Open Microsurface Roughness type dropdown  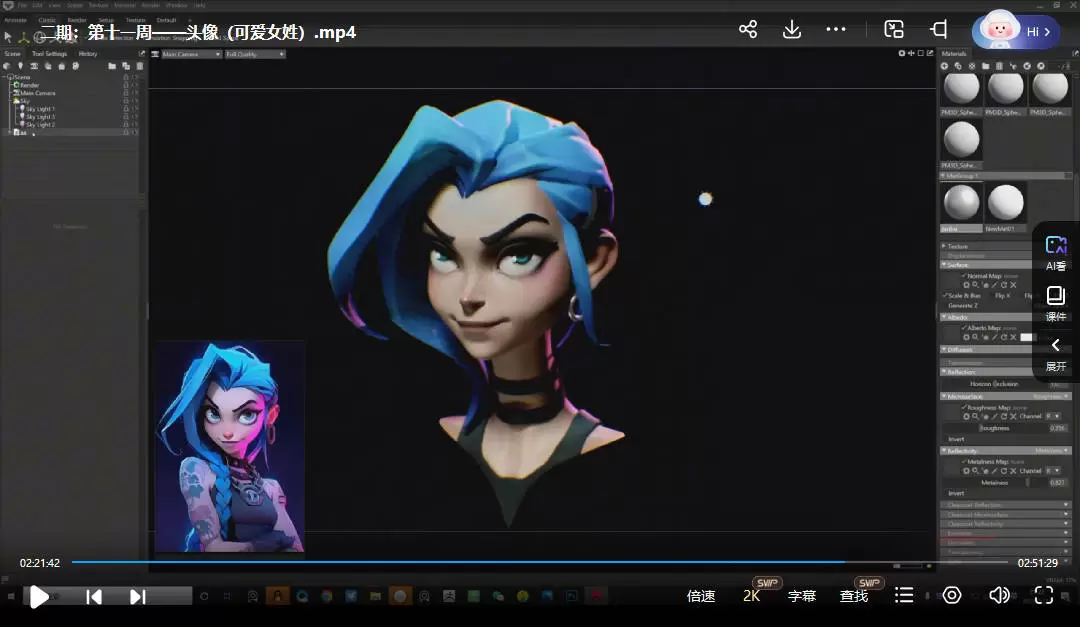click(1051, 397)
